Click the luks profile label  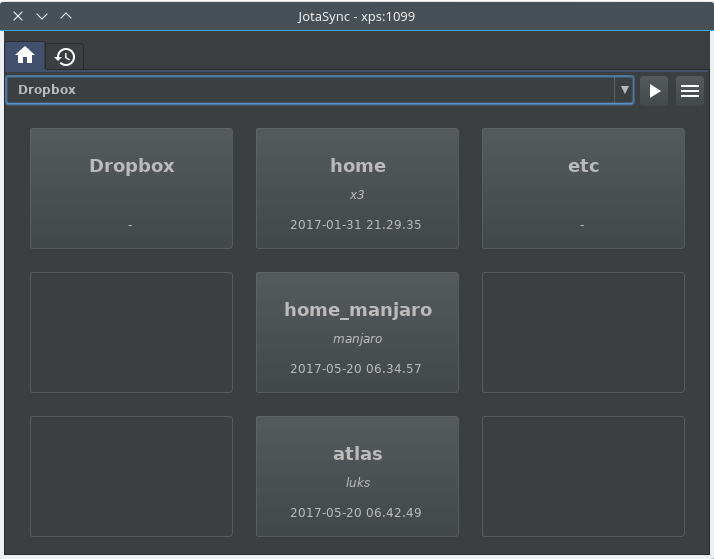pos(358,483)
